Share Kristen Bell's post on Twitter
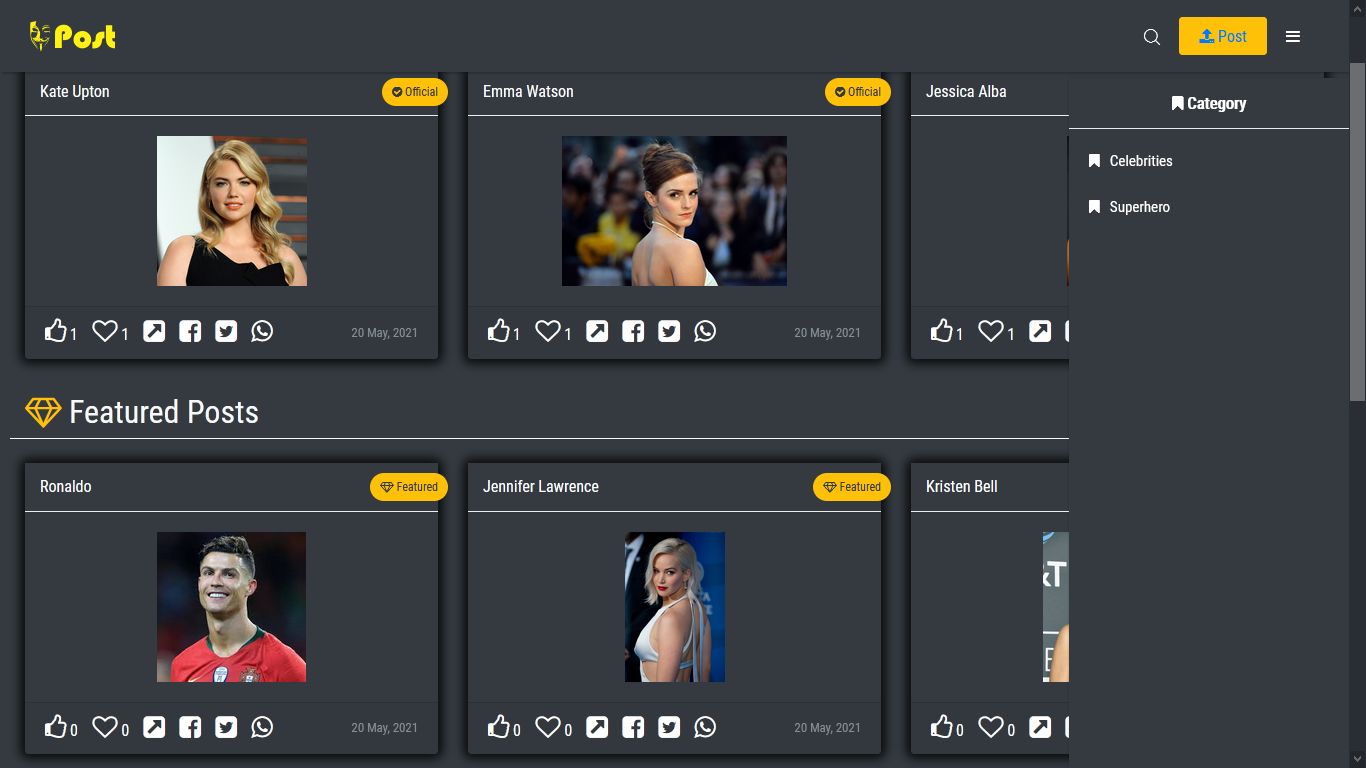Image resolution: width=1366 pixels, height=768 pixels. (1112, 727)
